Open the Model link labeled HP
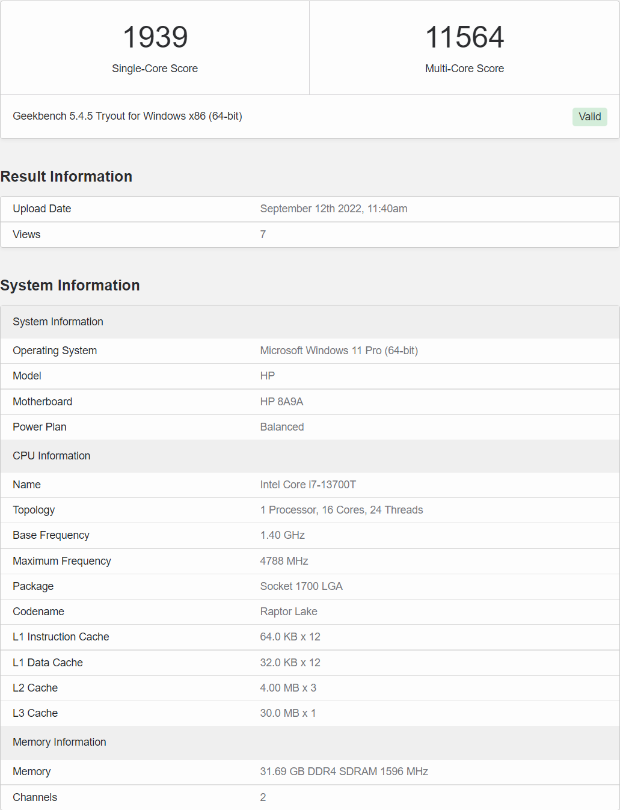The height and width of the screenshot is (810, 620). [264, 376]
